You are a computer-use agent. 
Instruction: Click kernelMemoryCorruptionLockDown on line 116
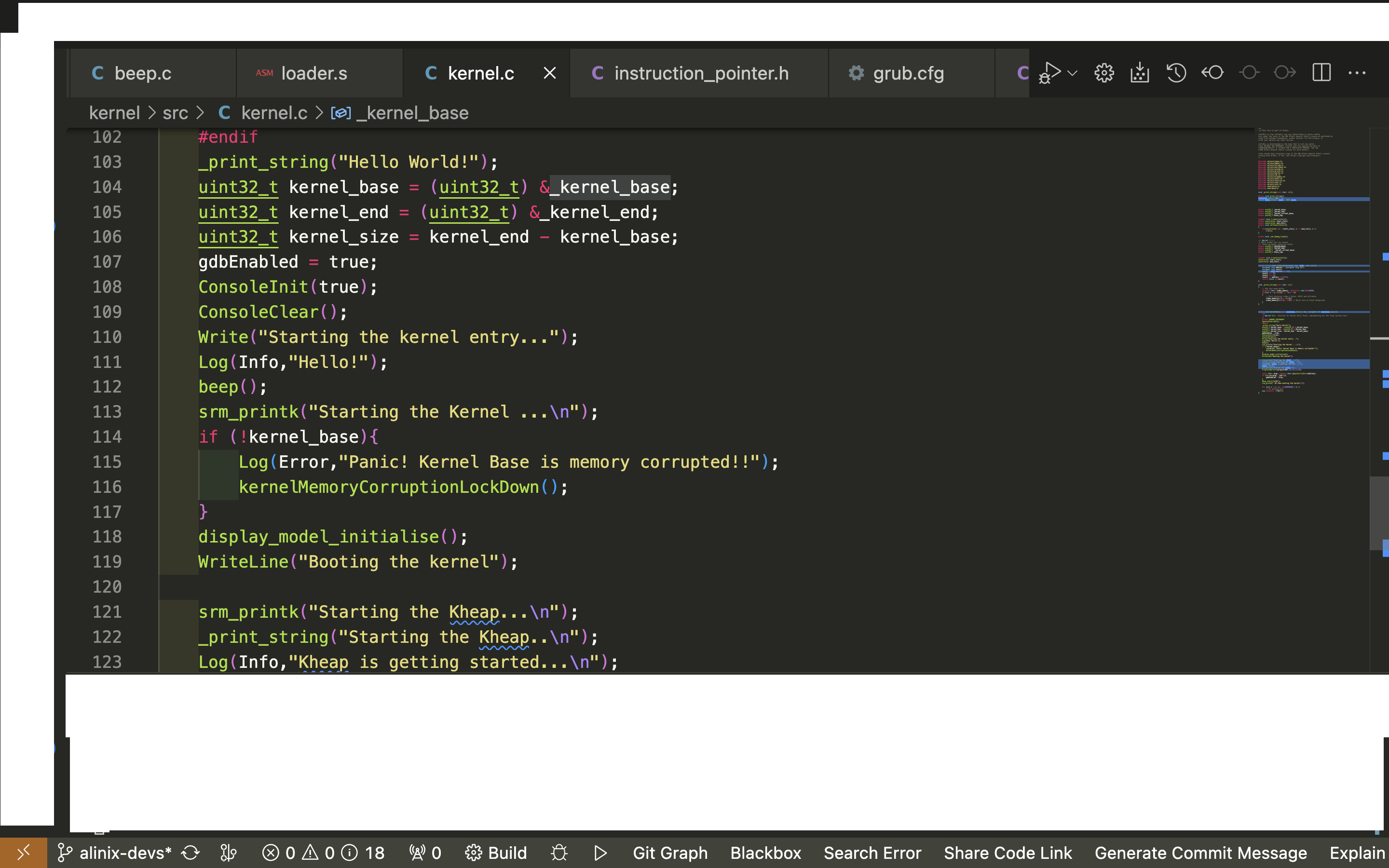(x=389, y=488)
